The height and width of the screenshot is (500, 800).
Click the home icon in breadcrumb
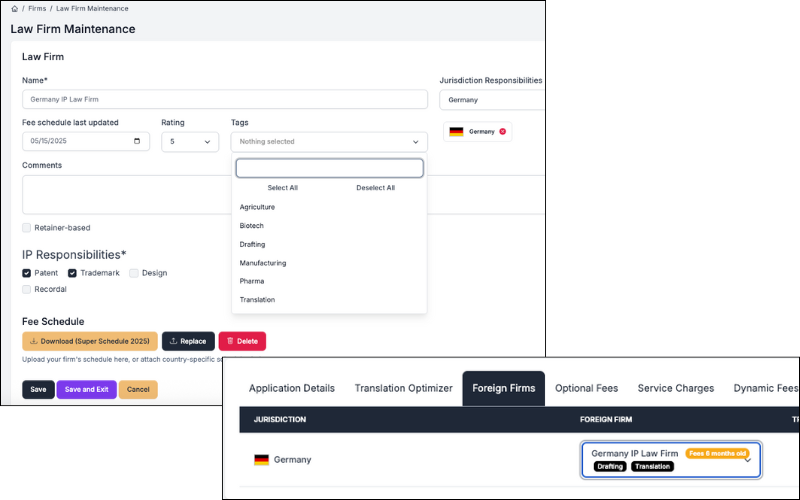tap(14, 8)
